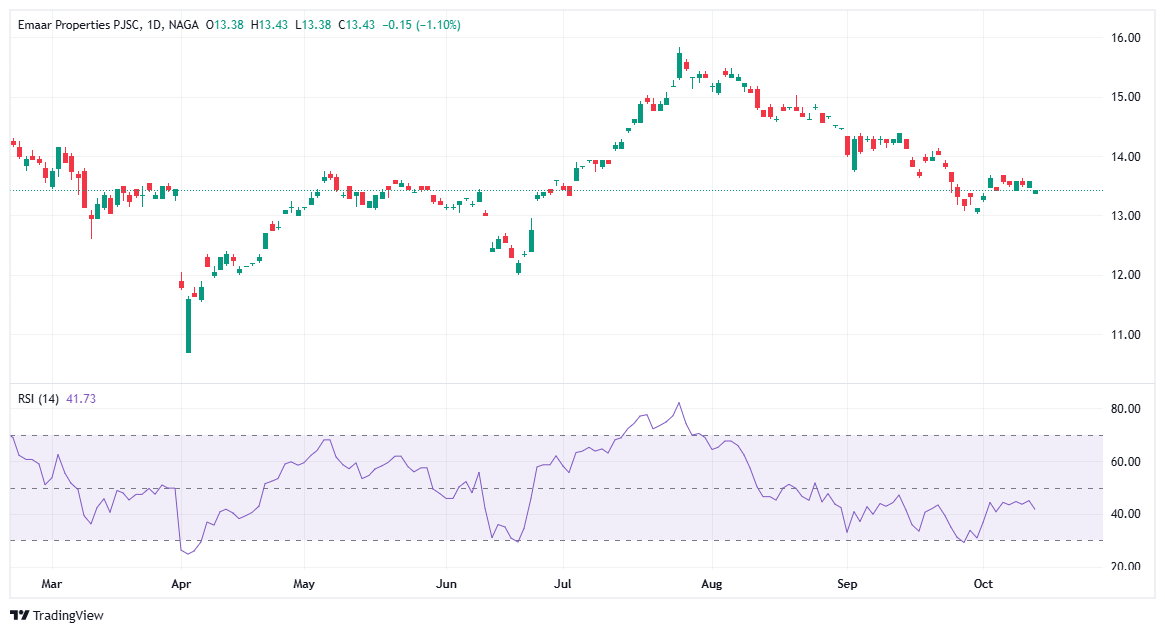Screen dimensions: 1165x633
Task: Select the 1D interval label
Action: tap(154, 25)
